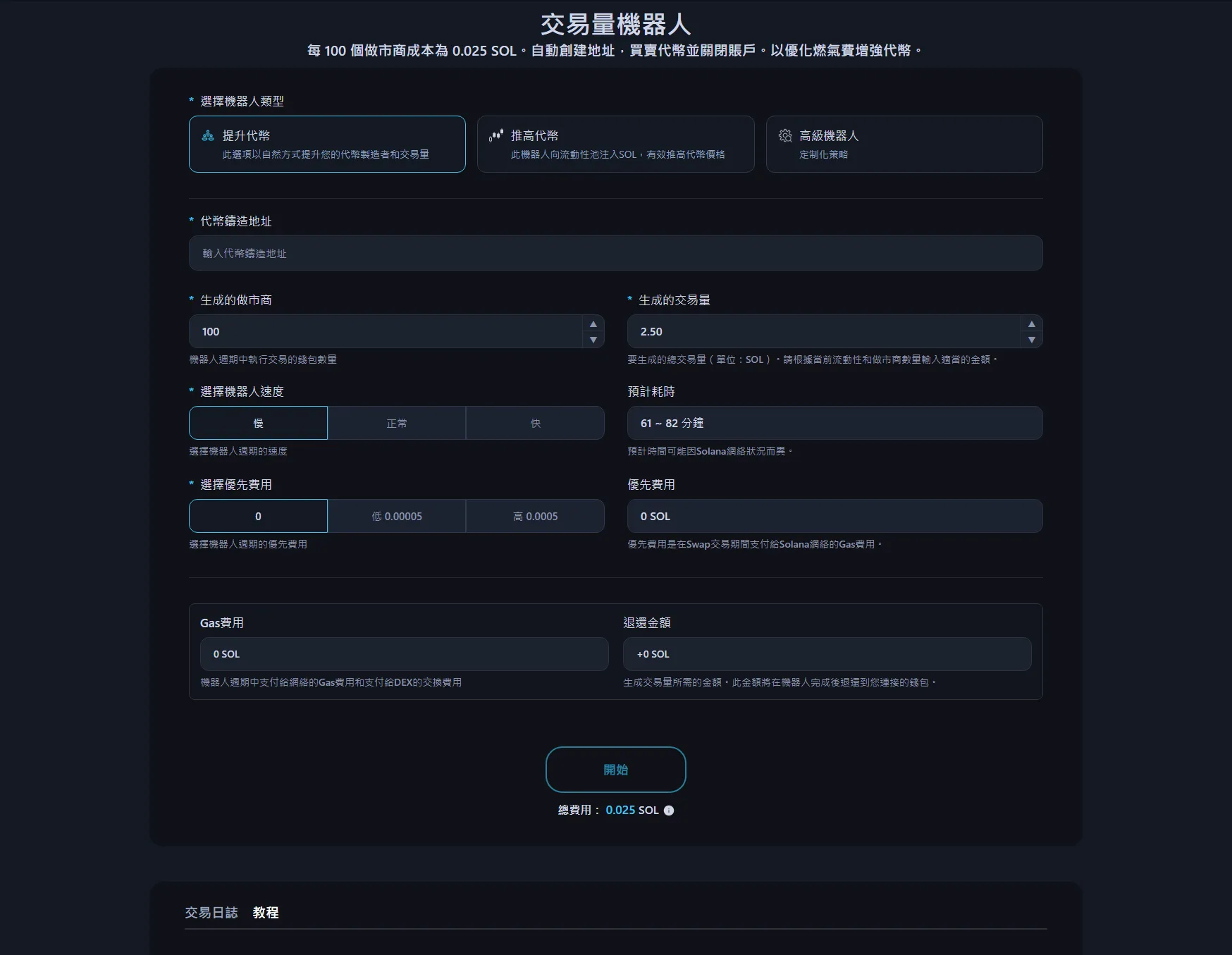Click the info icon beside 總費用
The height and width of the screenshot is (955, 1232).
point(669,811)
